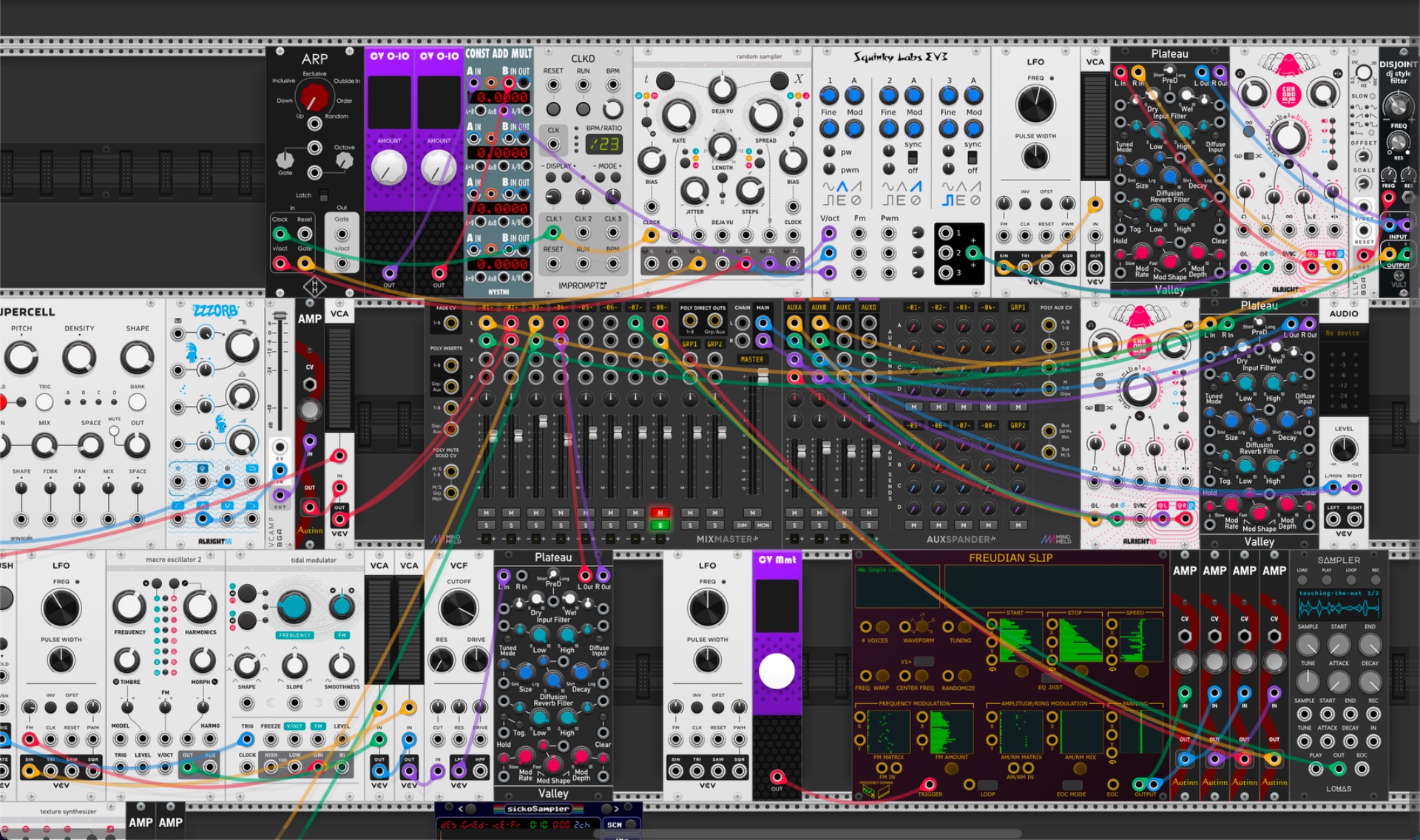
Task: Mute the AUXA return on AuxSpander
Action: point(794,512)
